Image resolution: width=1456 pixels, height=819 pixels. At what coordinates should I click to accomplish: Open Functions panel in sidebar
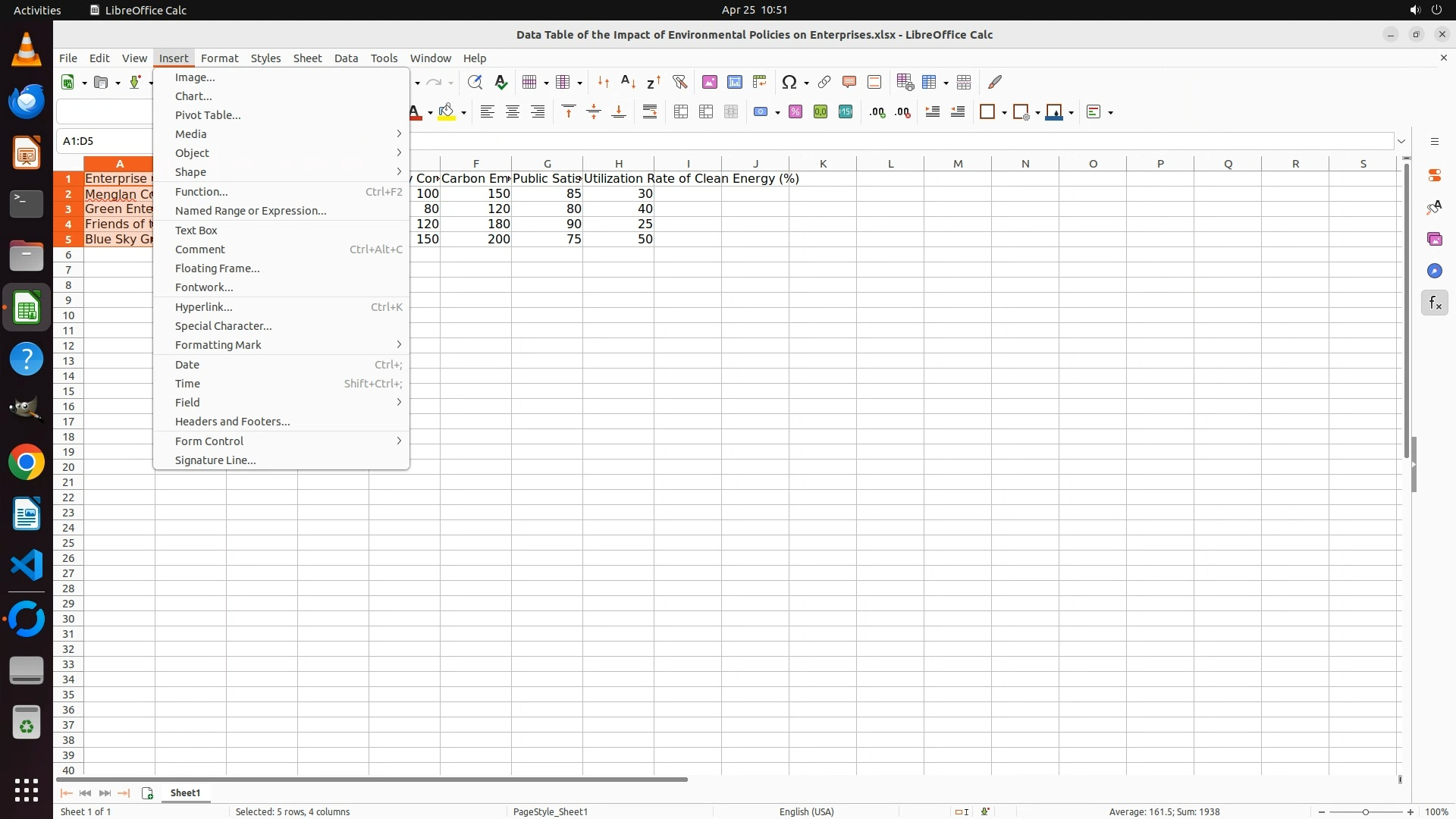pos(1435,303)
